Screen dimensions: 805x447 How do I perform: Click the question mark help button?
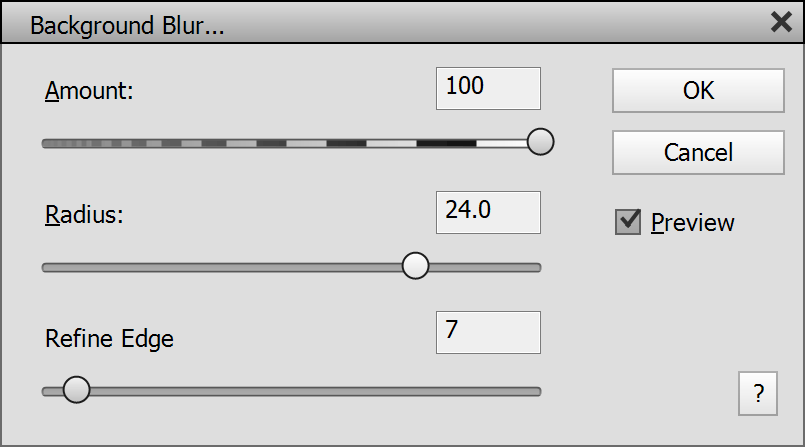tap(758, 394)
